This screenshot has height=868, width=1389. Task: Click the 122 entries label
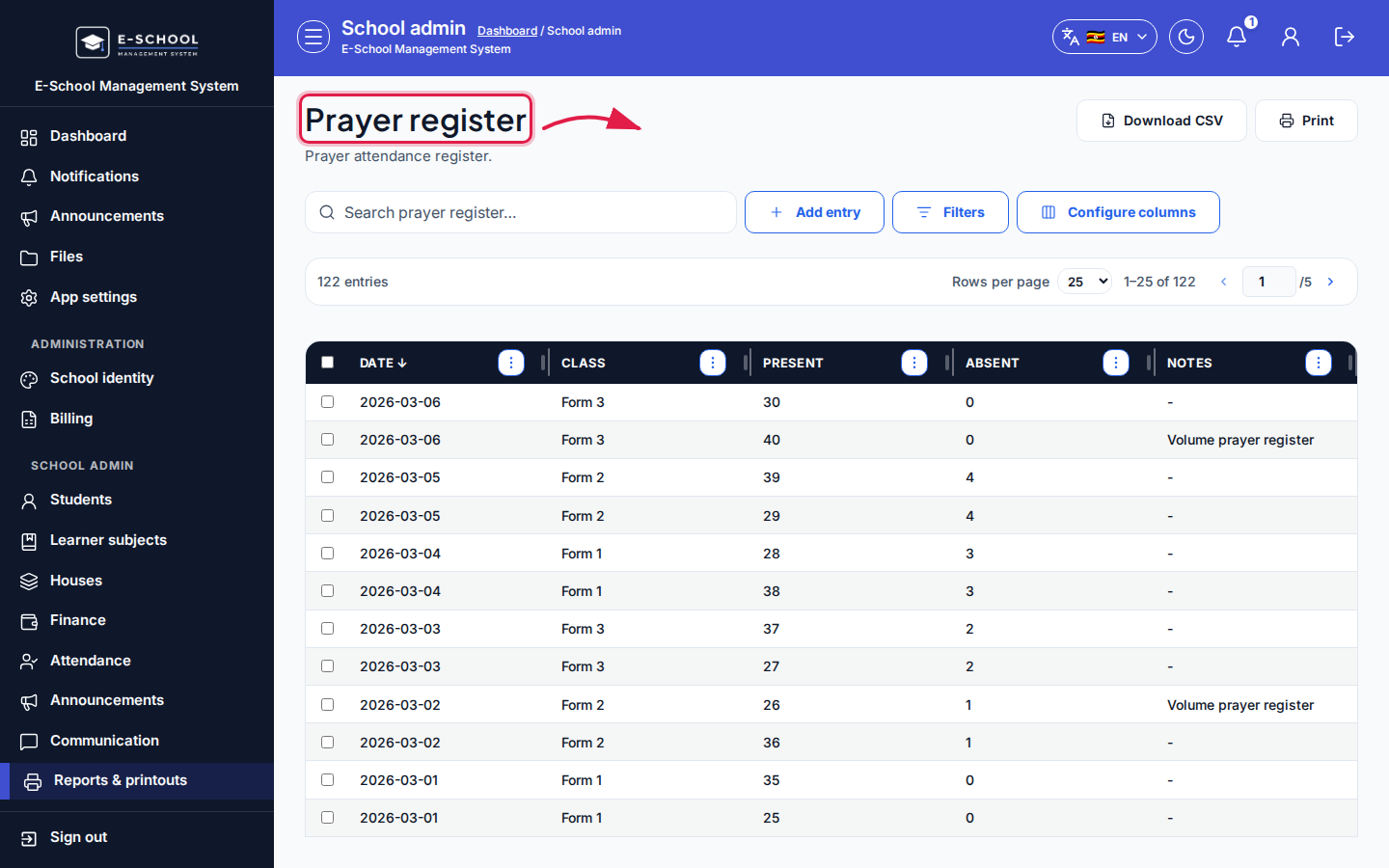coord(353,282)
